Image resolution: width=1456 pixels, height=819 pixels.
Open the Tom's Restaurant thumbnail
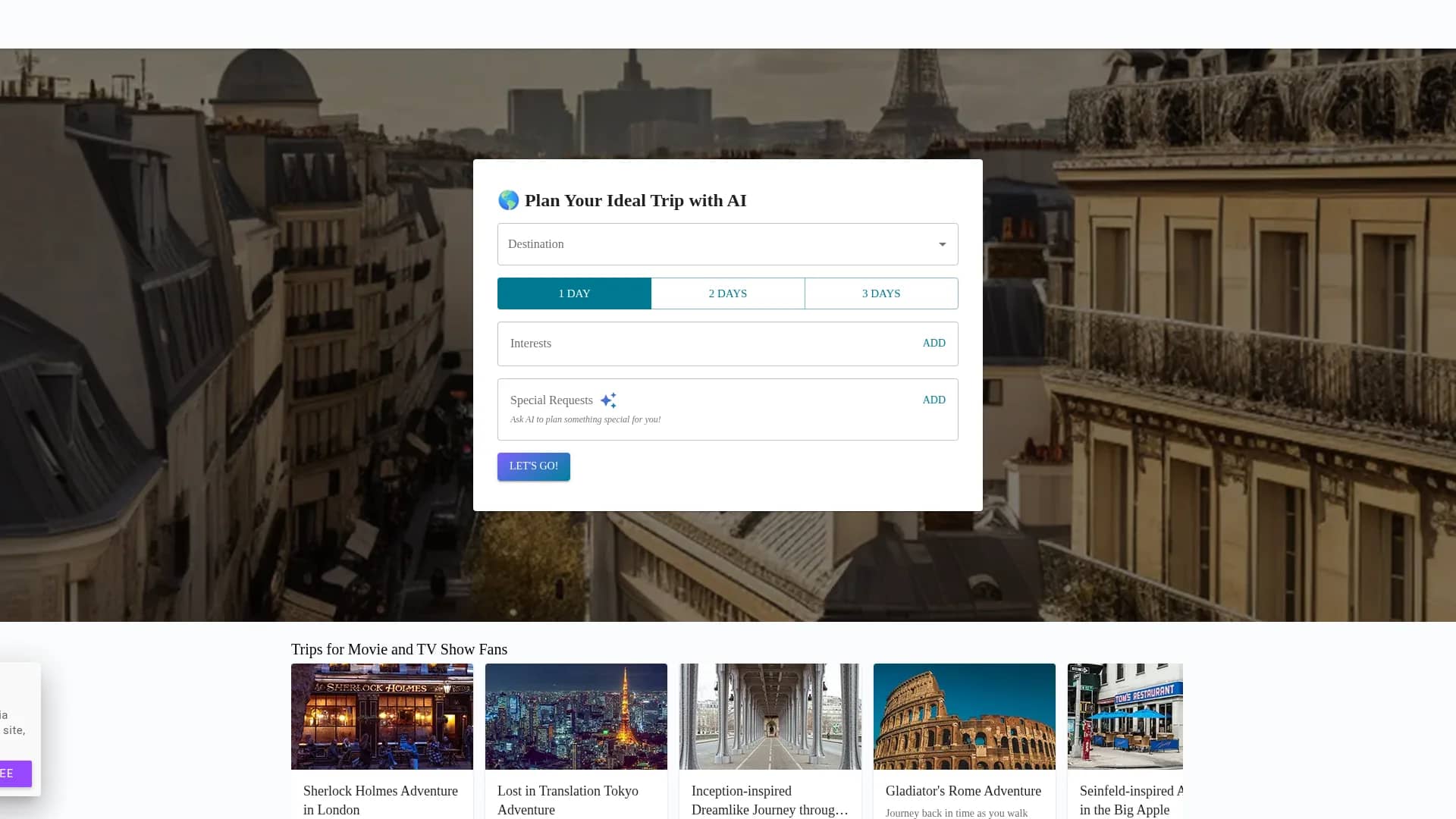[1125, 717]
